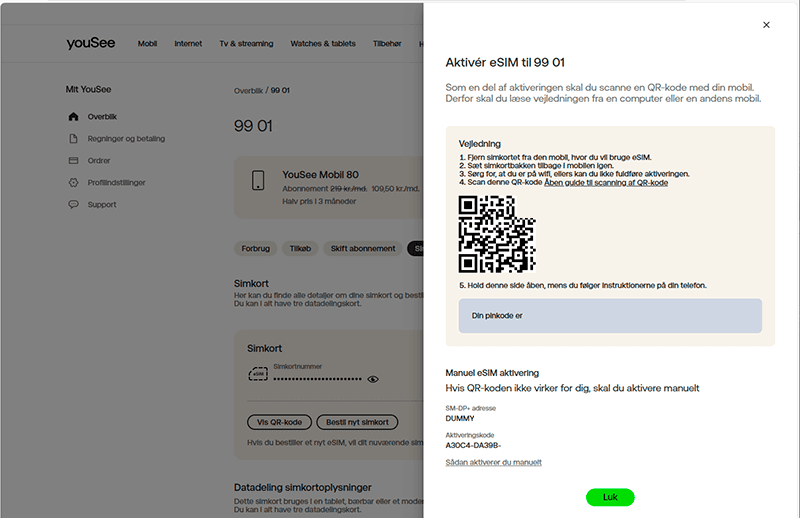Click the Overblik home icon in sidebar
The image size is (800, 518).
click(73, 117)
